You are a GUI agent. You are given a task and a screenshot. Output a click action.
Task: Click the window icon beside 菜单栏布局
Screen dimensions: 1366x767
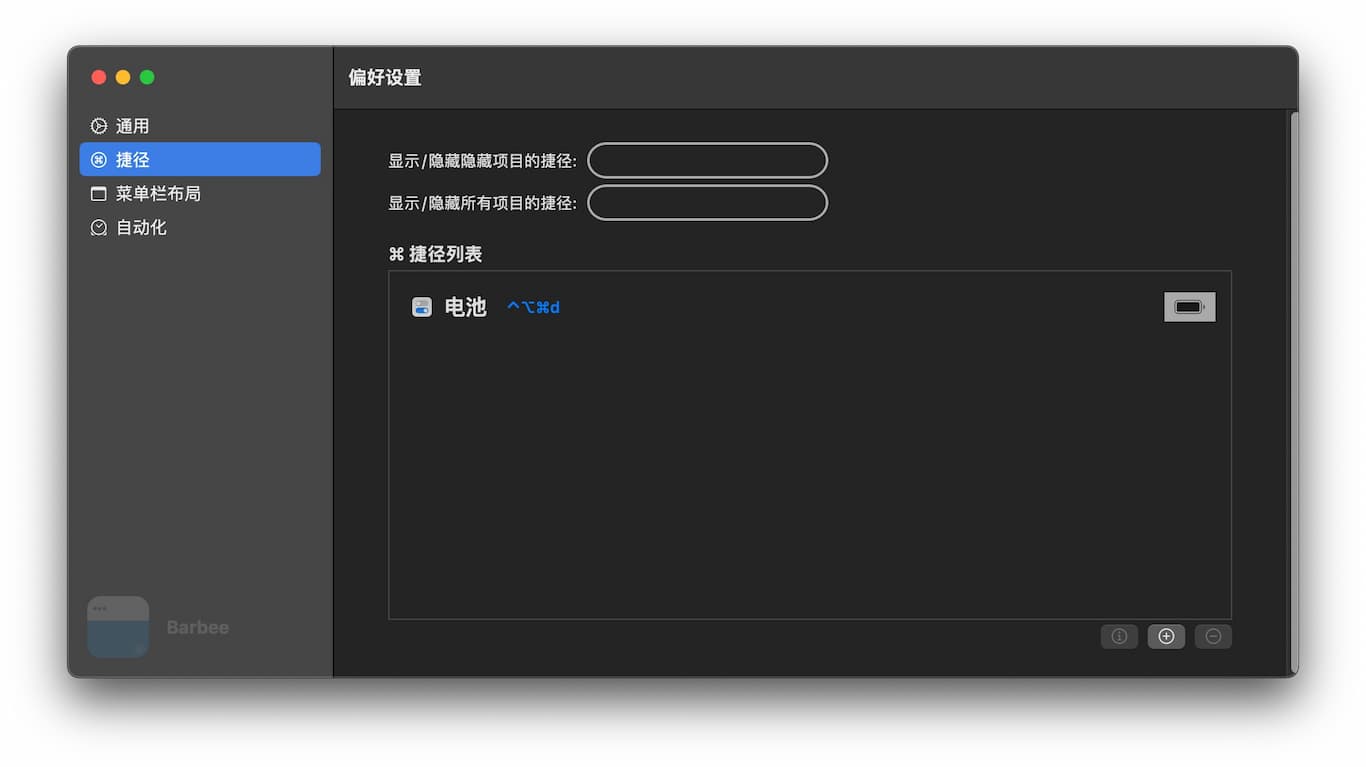[98, 194]
